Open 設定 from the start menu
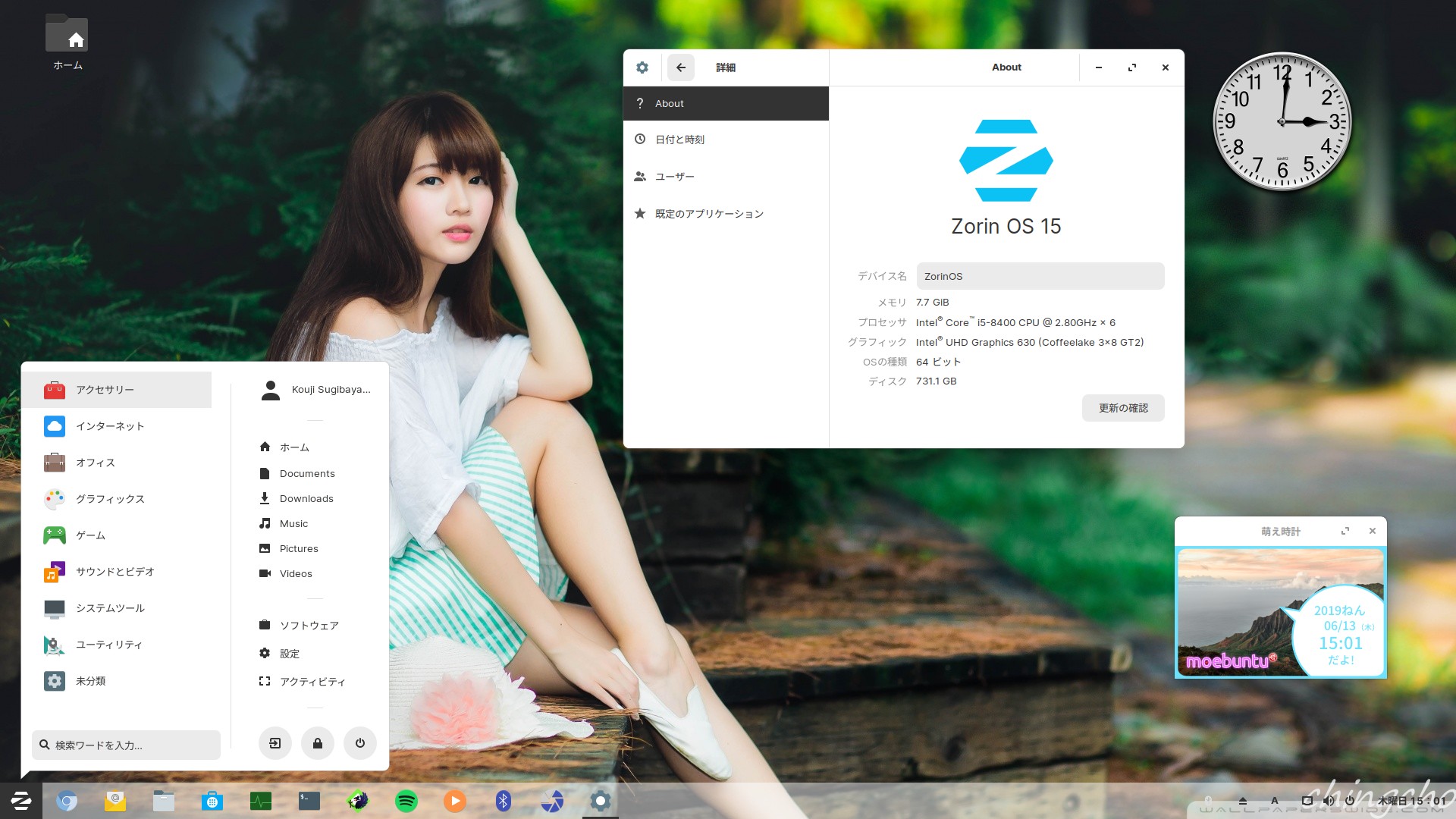1456x819 pixels. (280, 653)
